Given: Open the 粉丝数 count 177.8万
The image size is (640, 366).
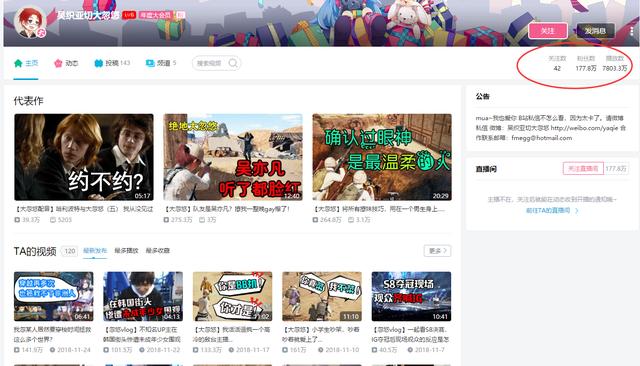Looking at the screenshot, I should (x=586, y=64).
